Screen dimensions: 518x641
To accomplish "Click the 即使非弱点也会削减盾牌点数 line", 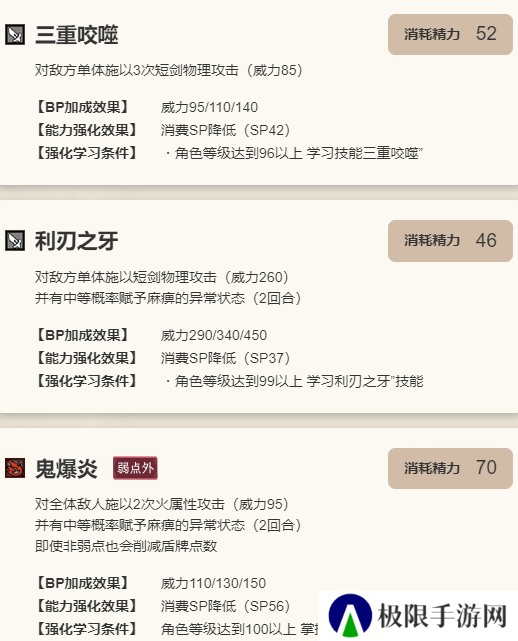I will [126, 546].
